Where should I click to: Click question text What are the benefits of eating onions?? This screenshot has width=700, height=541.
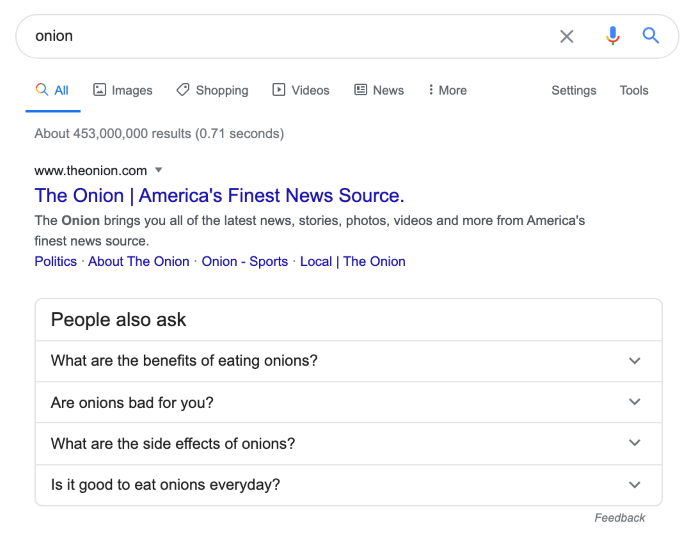coord(184,361)
